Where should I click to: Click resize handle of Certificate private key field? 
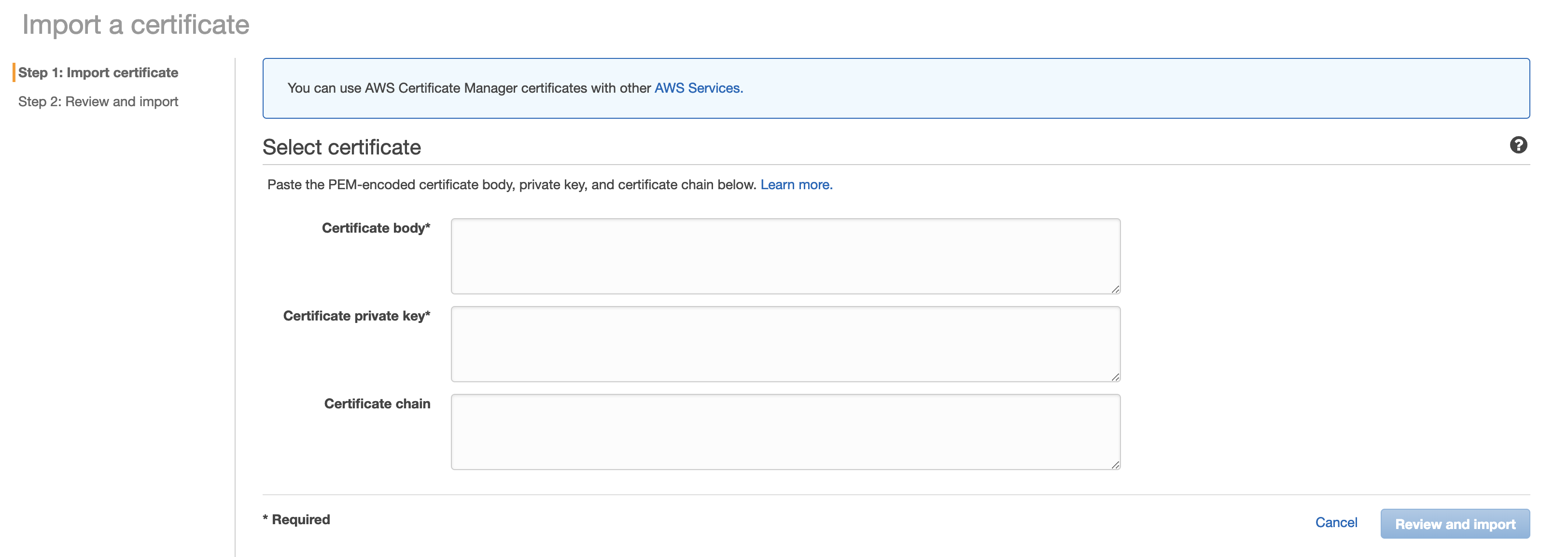(x=1115, y=377)
